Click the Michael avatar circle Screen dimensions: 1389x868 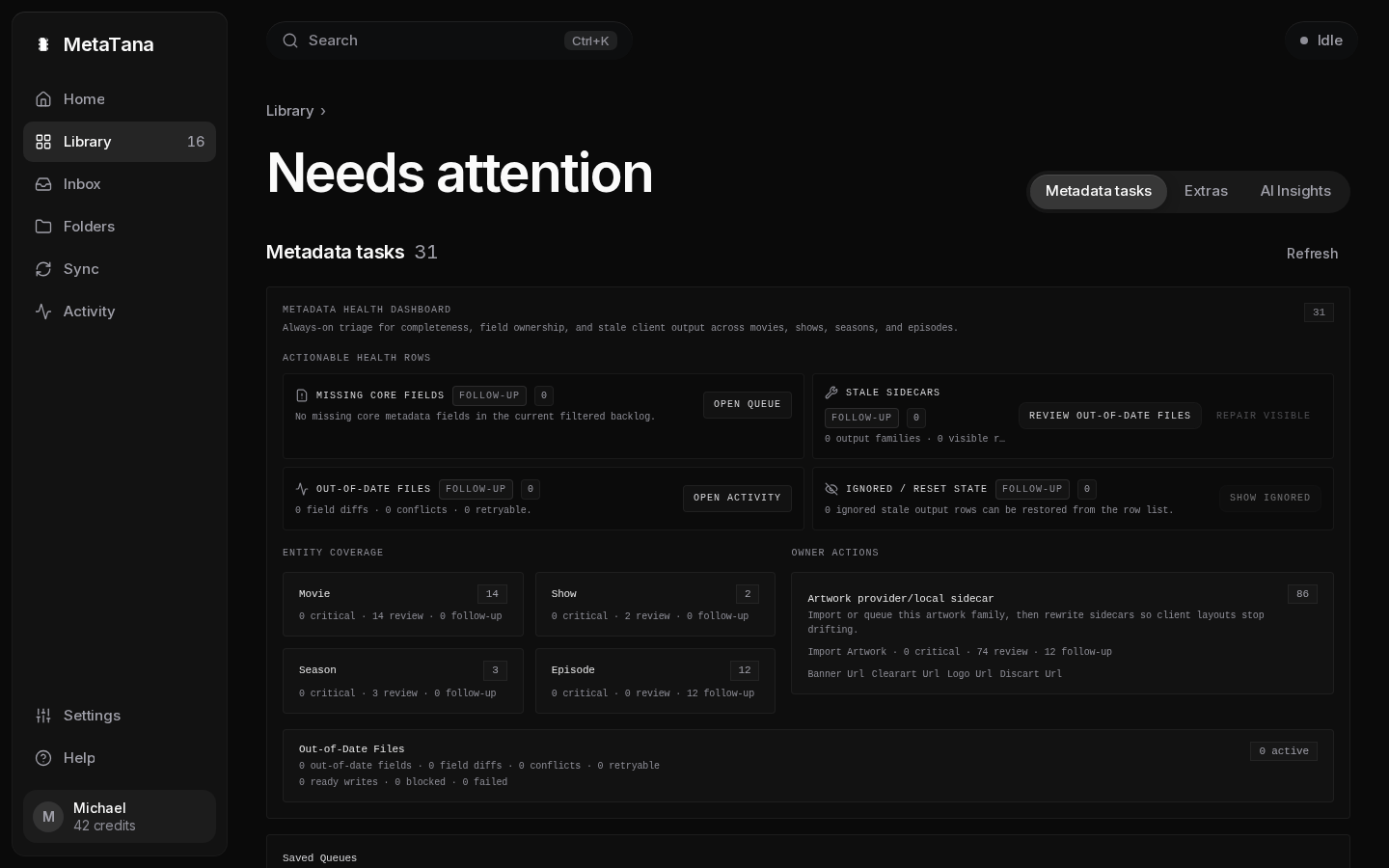(48, 817)
